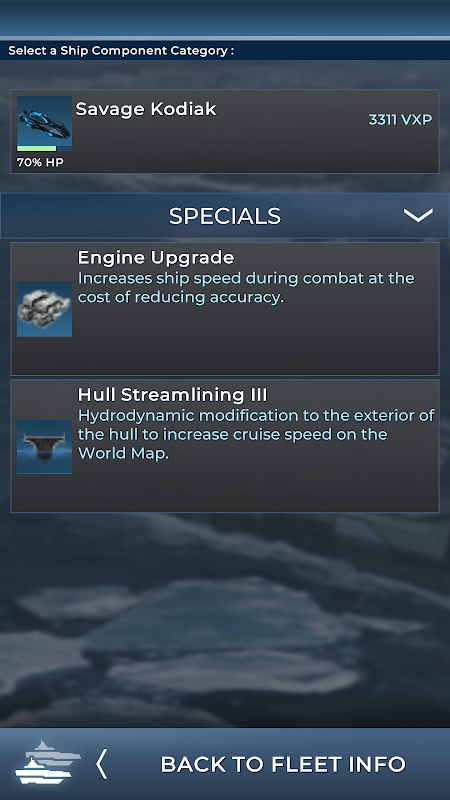Click the Engine Upgrade description text
This screenshot has height=800, width=450.
(x=246, y=288)
